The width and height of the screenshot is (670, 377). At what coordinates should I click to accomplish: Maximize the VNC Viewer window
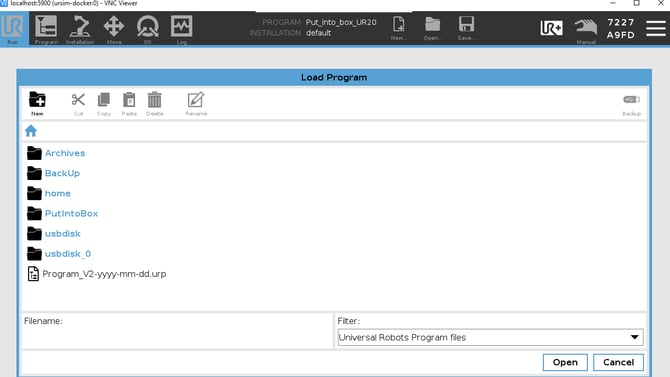(637, 3)
